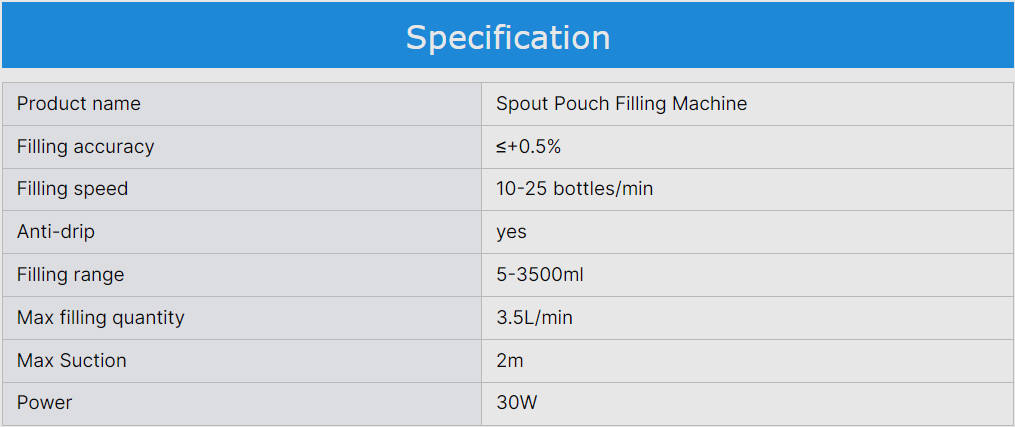Click the Filling range label
The image size is (1015, 427).
coord(70,275)
